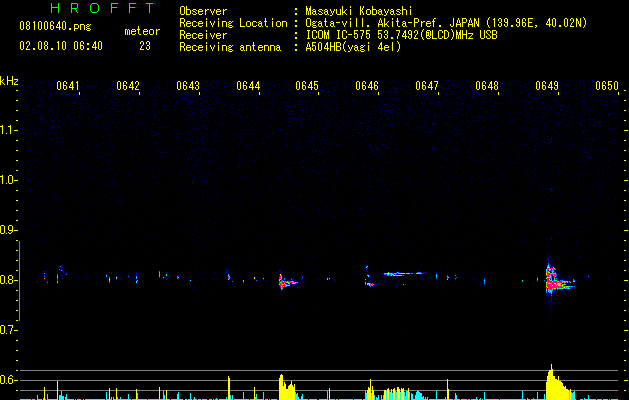The height and width of the screenshot is (400, 629).
Task: Click the 0.8 kHz axis label
Action: [8, 280]
